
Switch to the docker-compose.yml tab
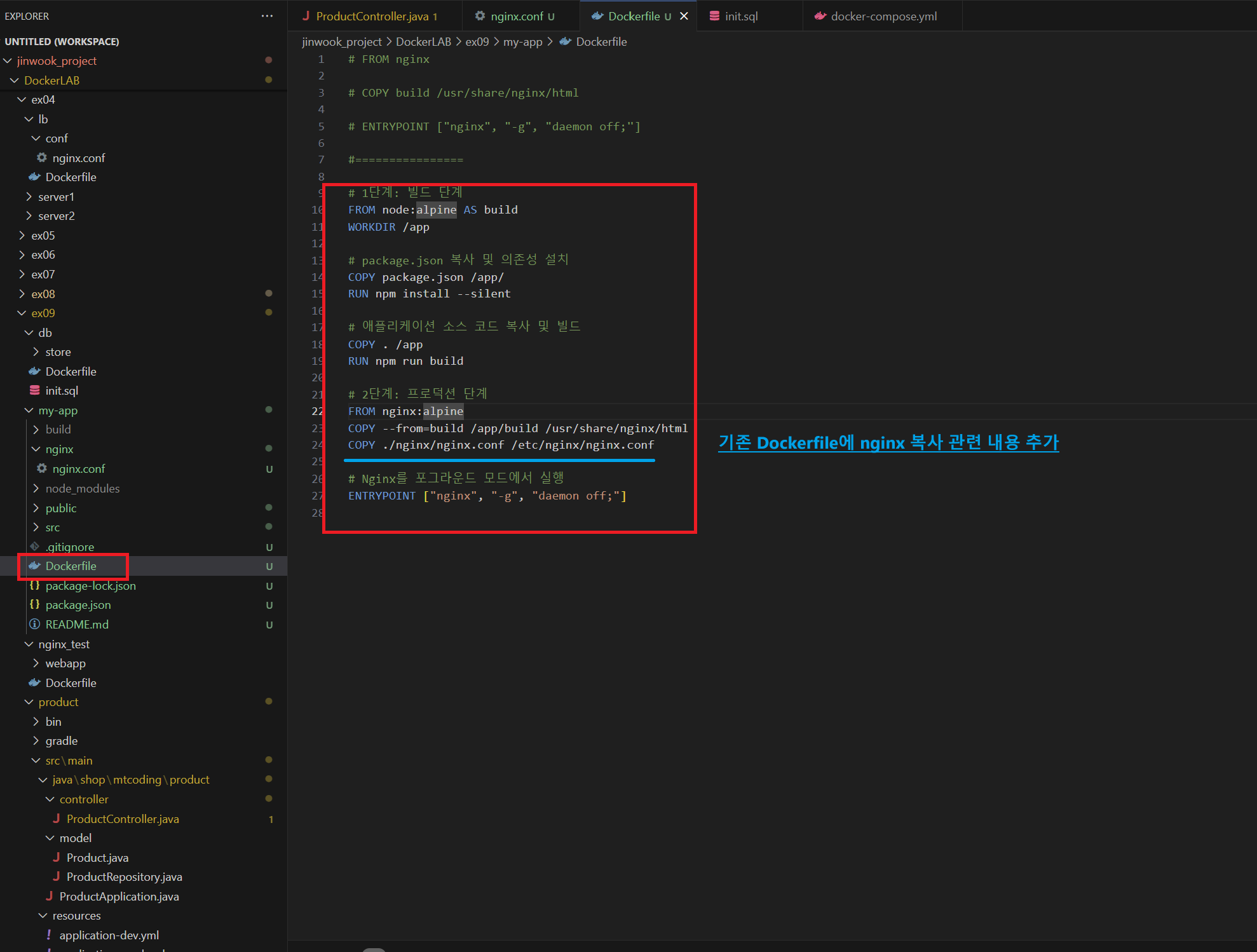[883, 17]
